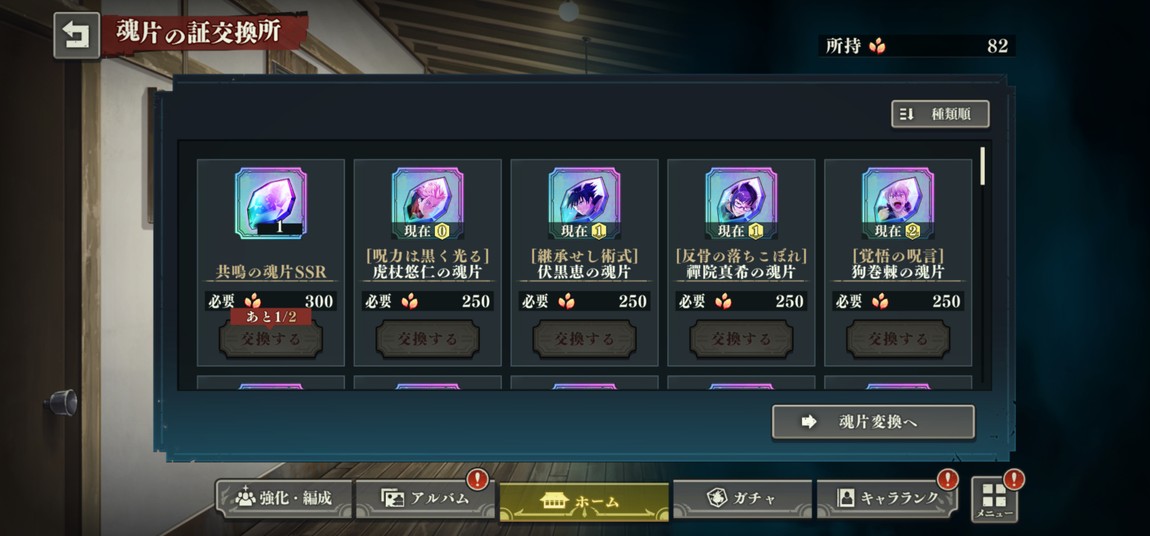Click the 魂片変換へ button
The width and height of the screenshot is (1150, 536).
pos(874,422)
